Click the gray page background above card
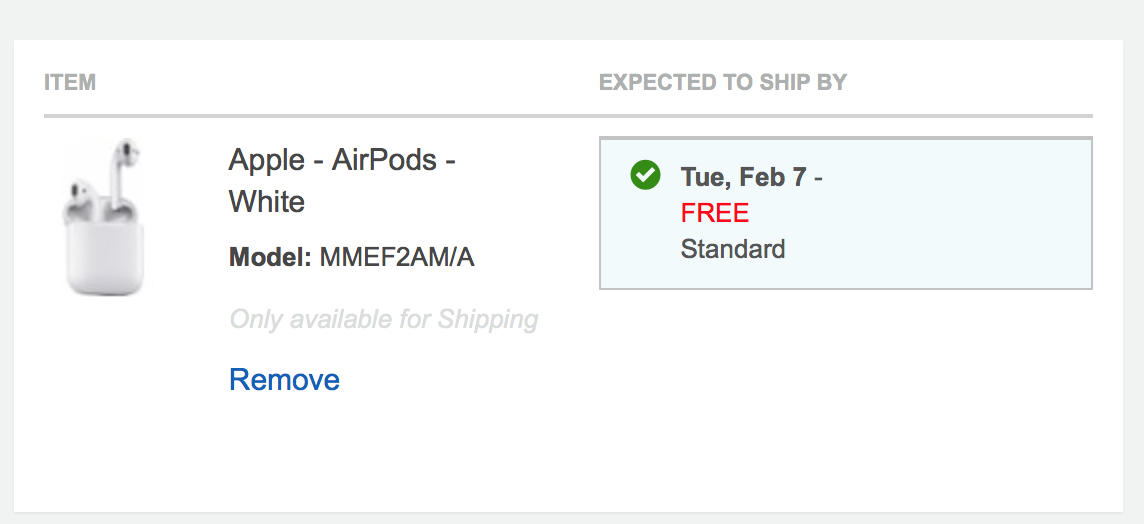This screenshot has width=1144, height=524. pos(572,18)
